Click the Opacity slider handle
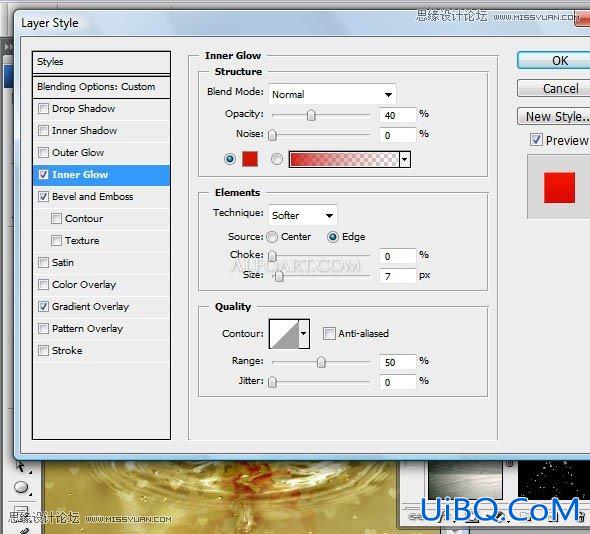Image resolution: width=590 pixels, height=534 pixels. [311, 115]
